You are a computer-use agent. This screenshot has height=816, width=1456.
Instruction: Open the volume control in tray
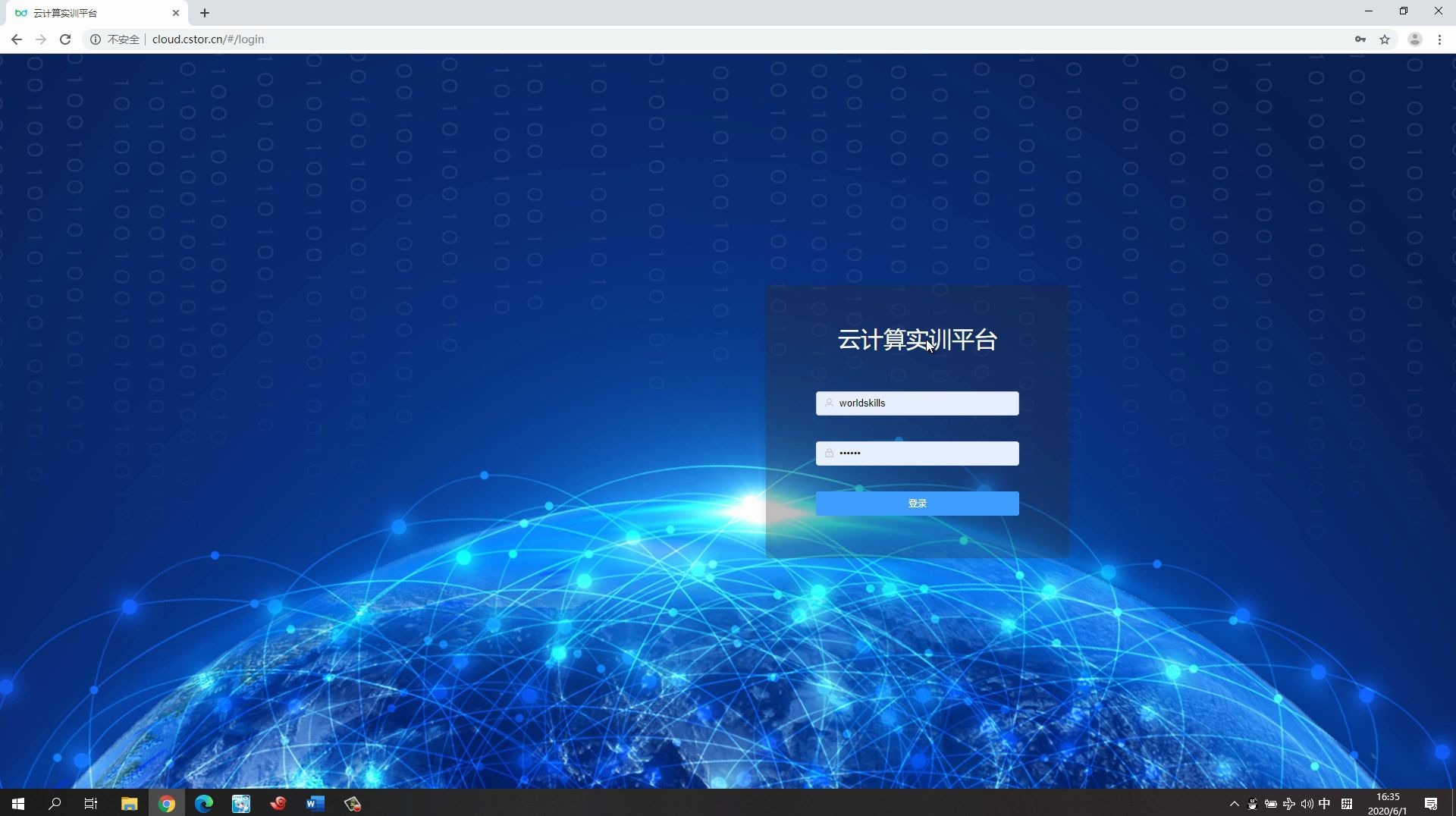tap(1307, 804)
